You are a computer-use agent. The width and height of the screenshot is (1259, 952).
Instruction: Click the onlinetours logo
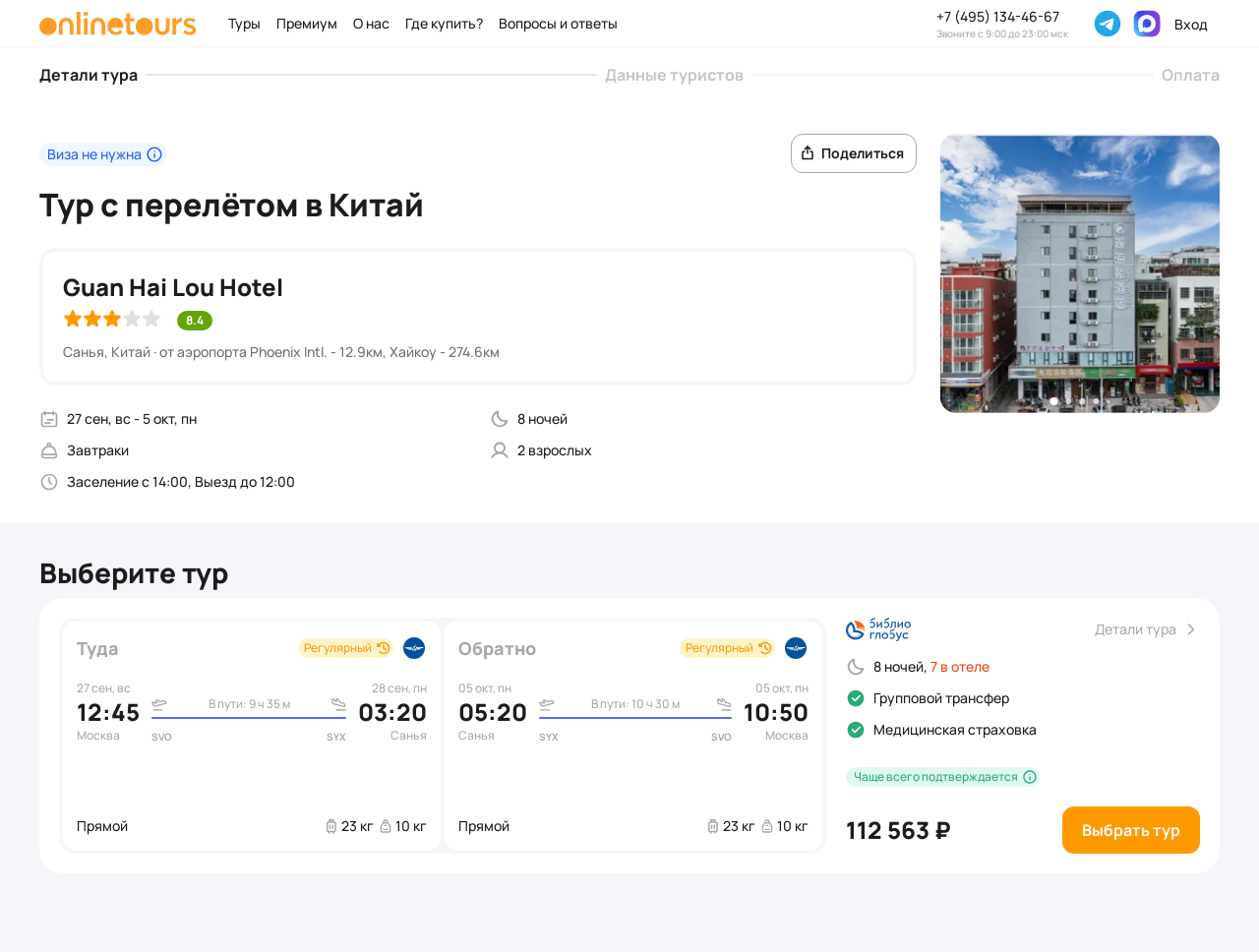tap(118, 24)
